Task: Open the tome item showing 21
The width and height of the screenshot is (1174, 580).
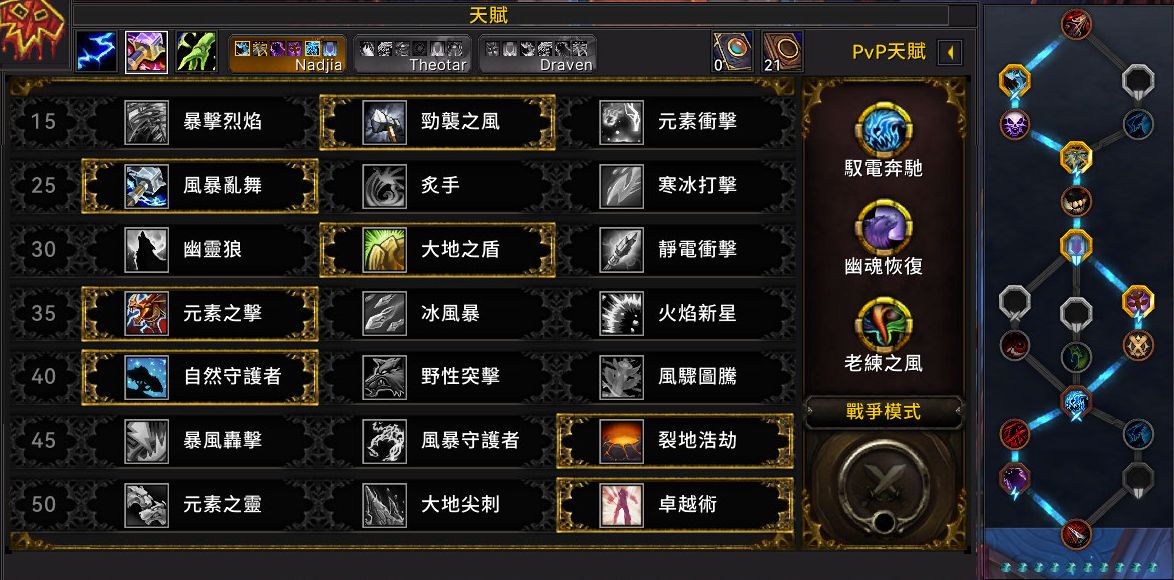Action: pyautogui.click(x=782, y=52)
